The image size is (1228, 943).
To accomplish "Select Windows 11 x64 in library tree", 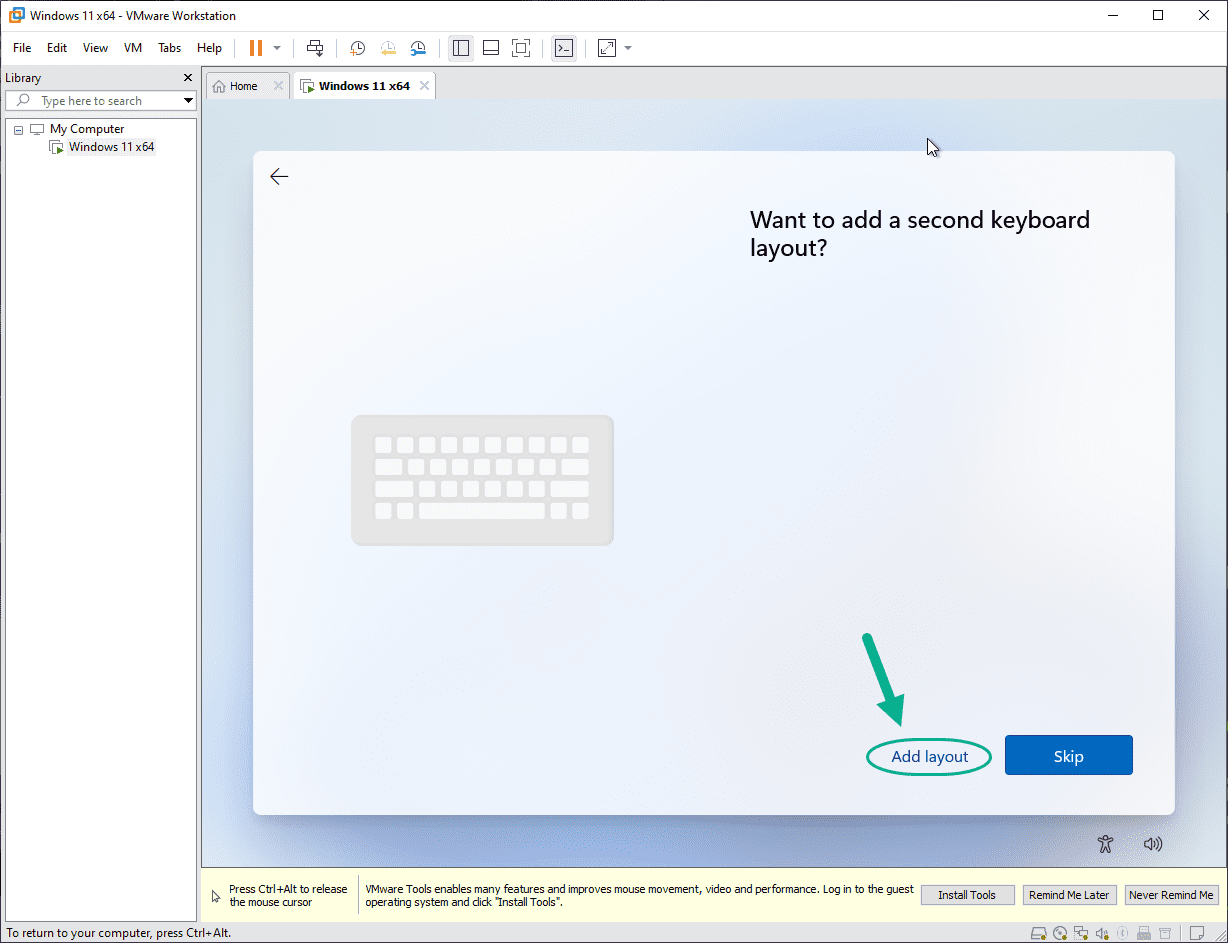I will click(x=111, y=147).
